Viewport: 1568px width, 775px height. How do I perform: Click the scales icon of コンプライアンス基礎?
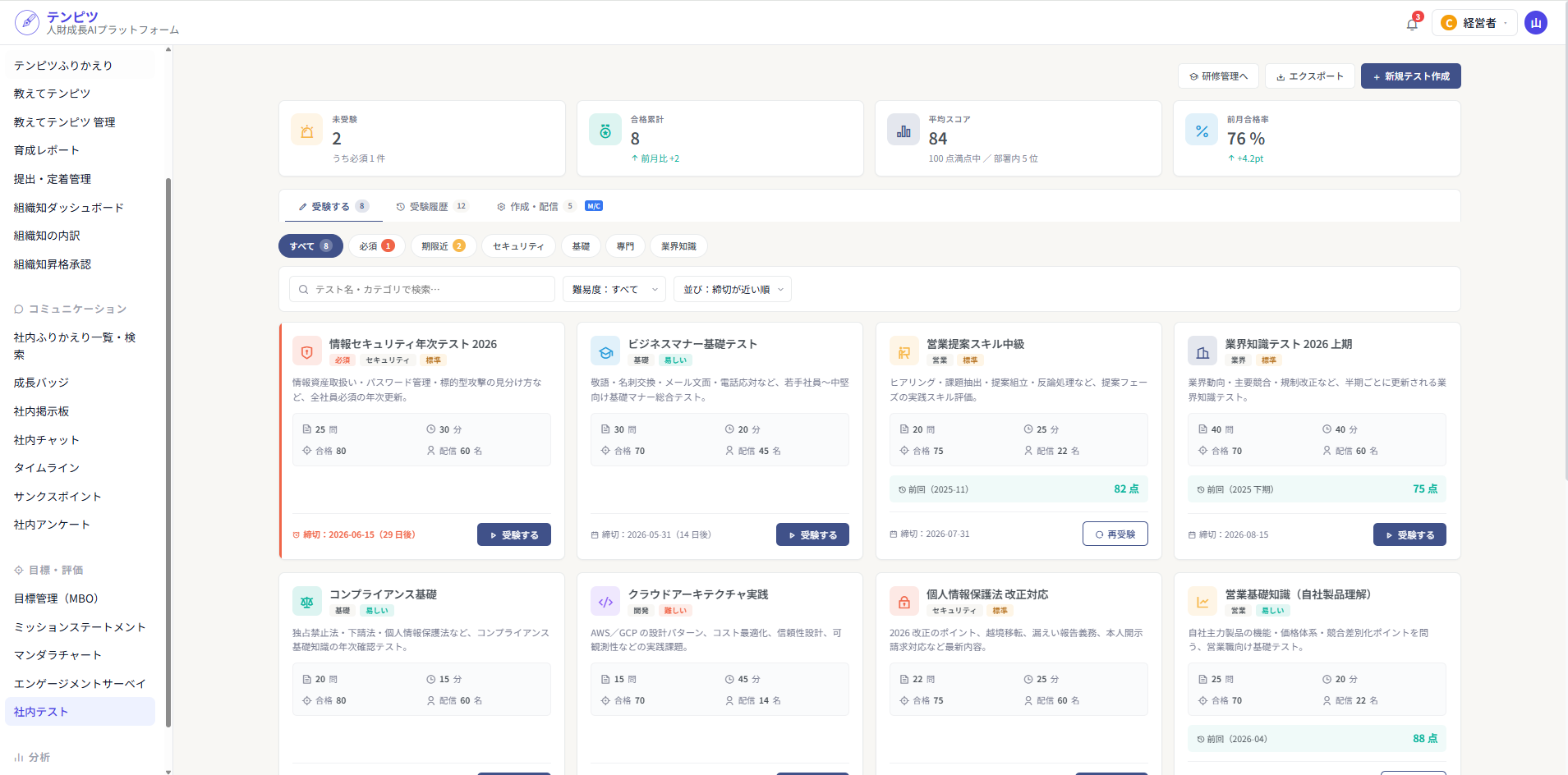pos(306,602)
